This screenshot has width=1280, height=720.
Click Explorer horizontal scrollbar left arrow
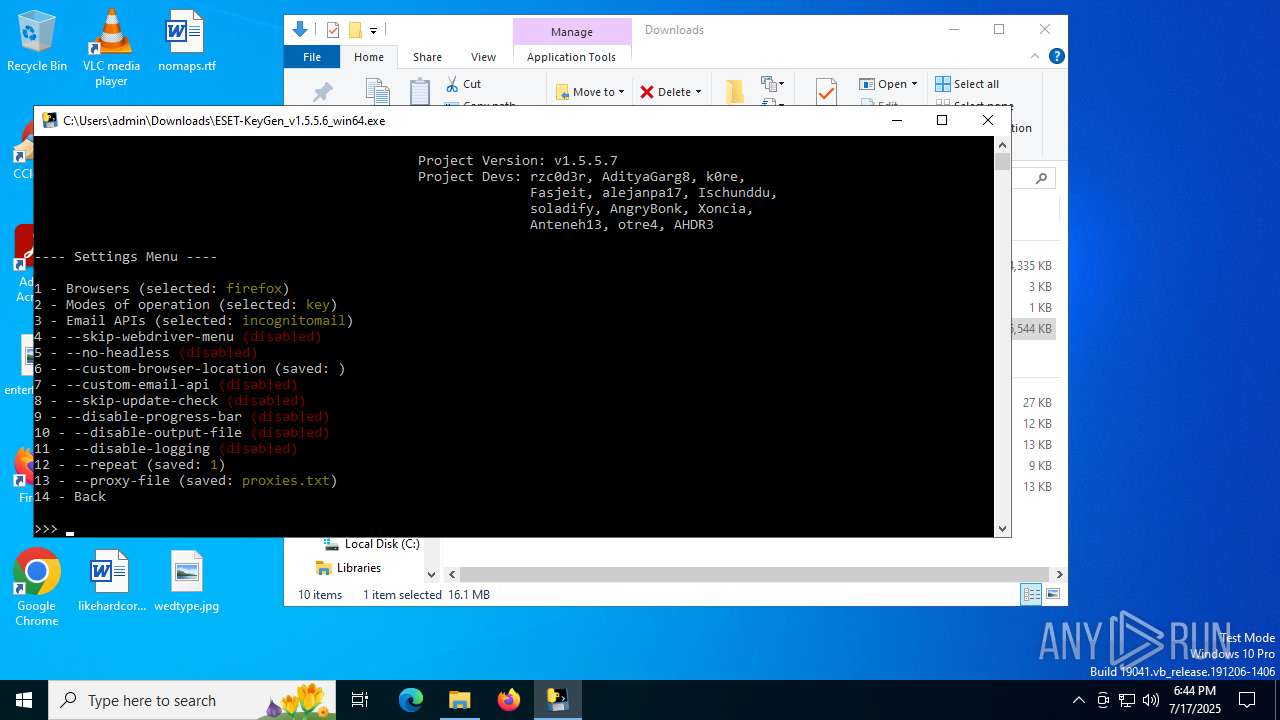point(452,575)
